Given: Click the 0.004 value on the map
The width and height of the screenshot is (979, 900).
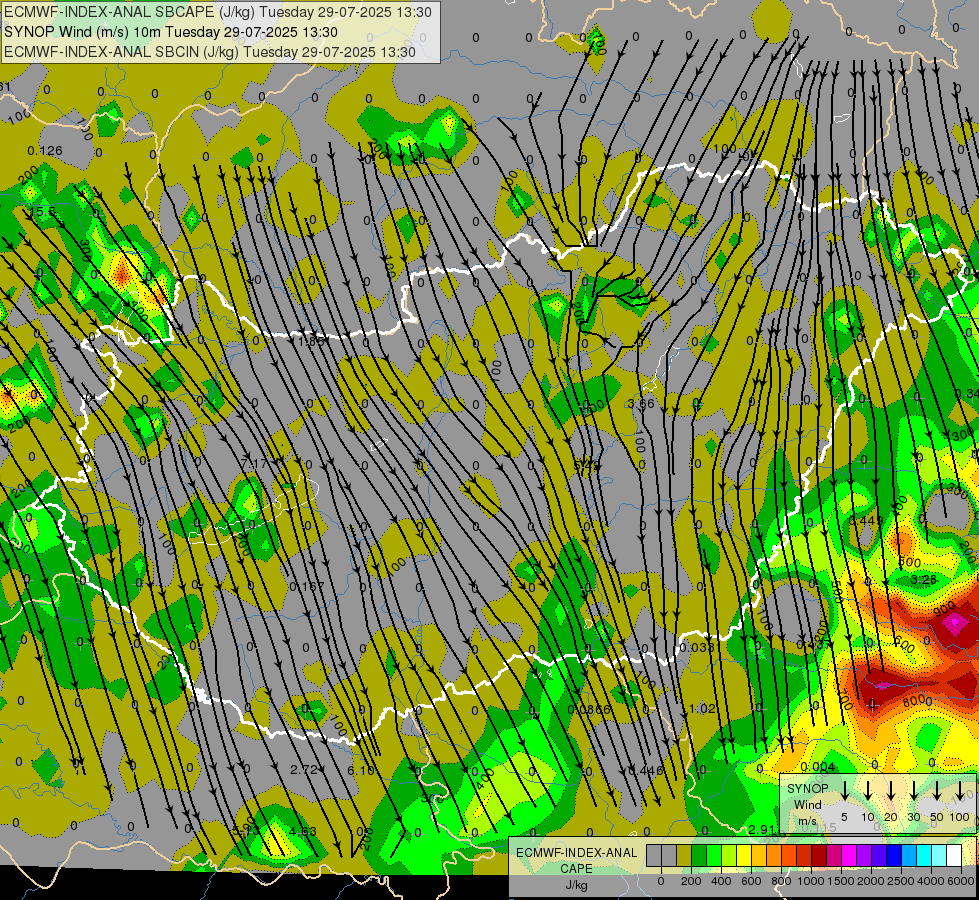Looking at the screenshot, I should [817, 767].
